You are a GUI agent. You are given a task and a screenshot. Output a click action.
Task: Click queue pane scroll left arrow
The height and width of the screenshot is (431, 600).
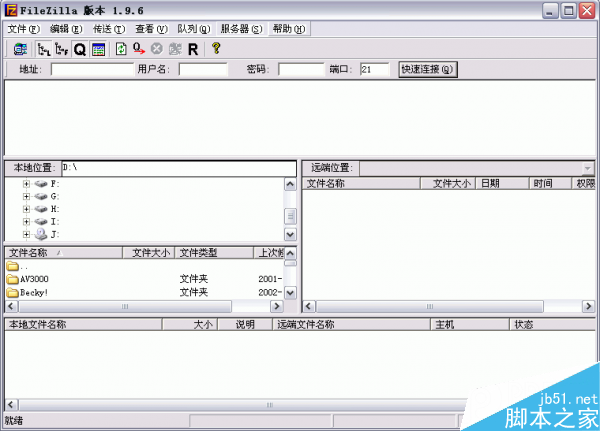(x=11, y=405)
